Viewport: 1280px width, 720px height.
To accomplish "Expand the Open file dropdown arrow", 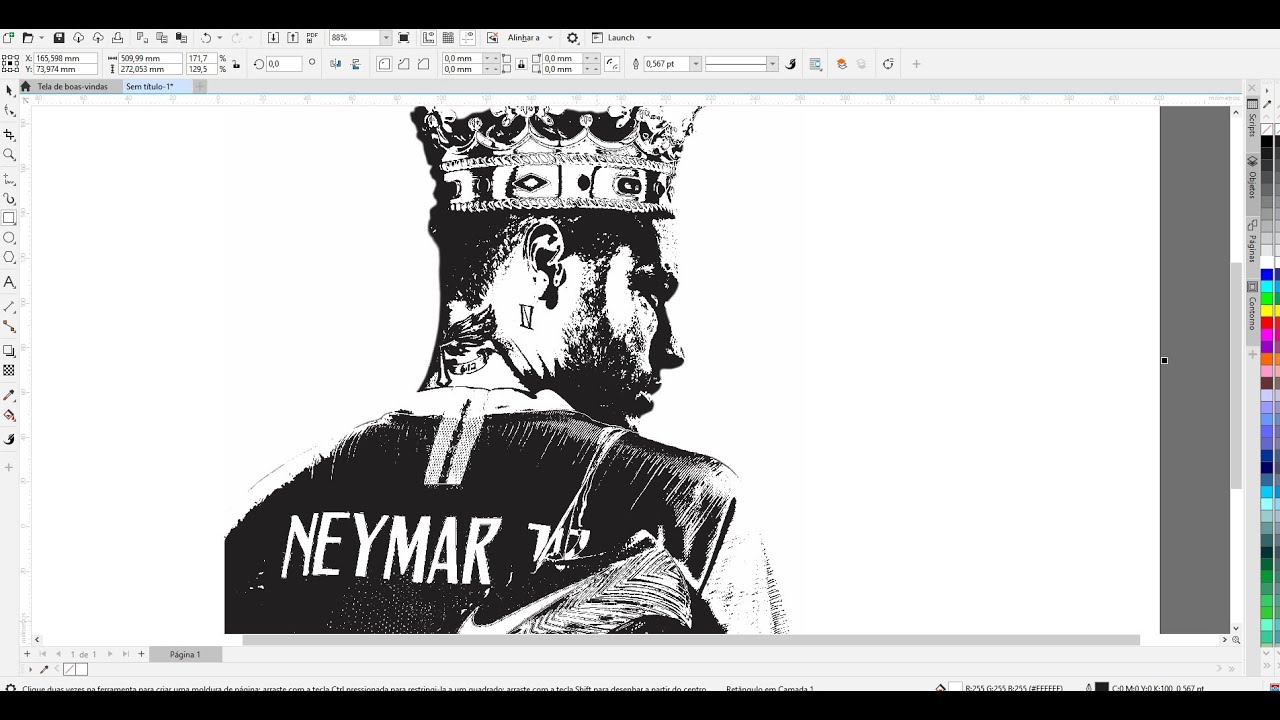I will coord(40,38).
